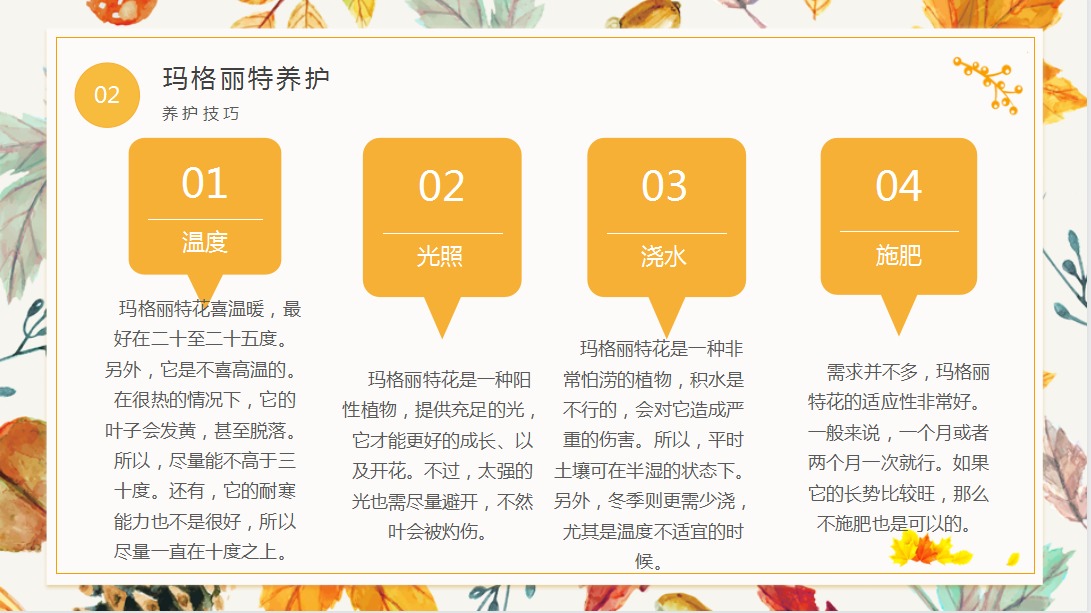Click the pointer tail of the 光照 callout
Viewport: 1091px width, 613px height.
tap(441, 316)
